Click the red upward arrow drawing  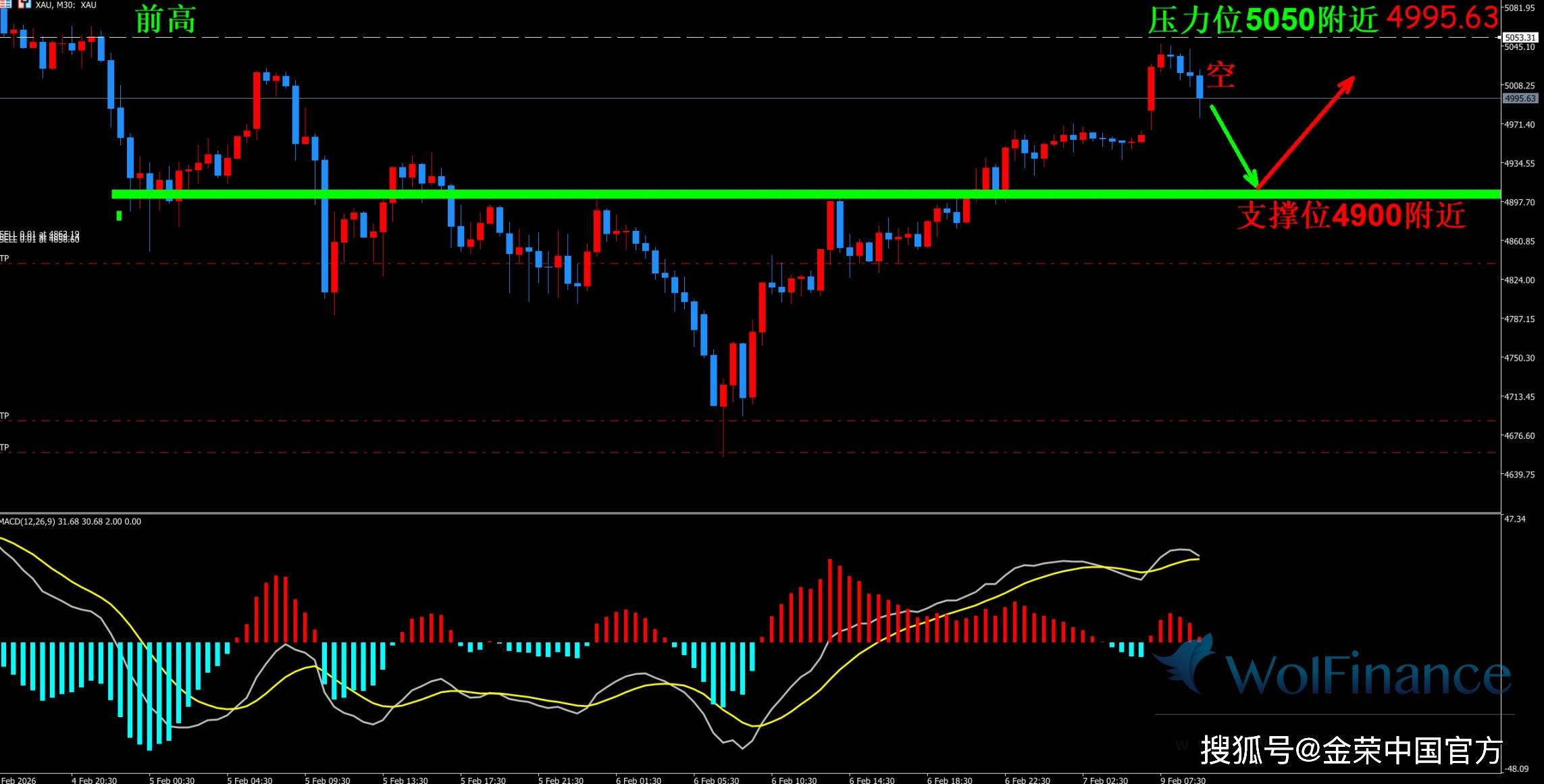(x=1306, y=131)
